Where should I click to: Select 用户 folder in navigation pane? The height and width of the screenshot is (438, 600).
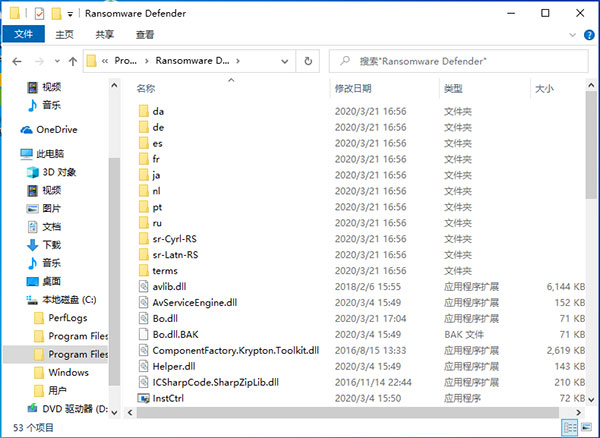click(x=51, y=391)
